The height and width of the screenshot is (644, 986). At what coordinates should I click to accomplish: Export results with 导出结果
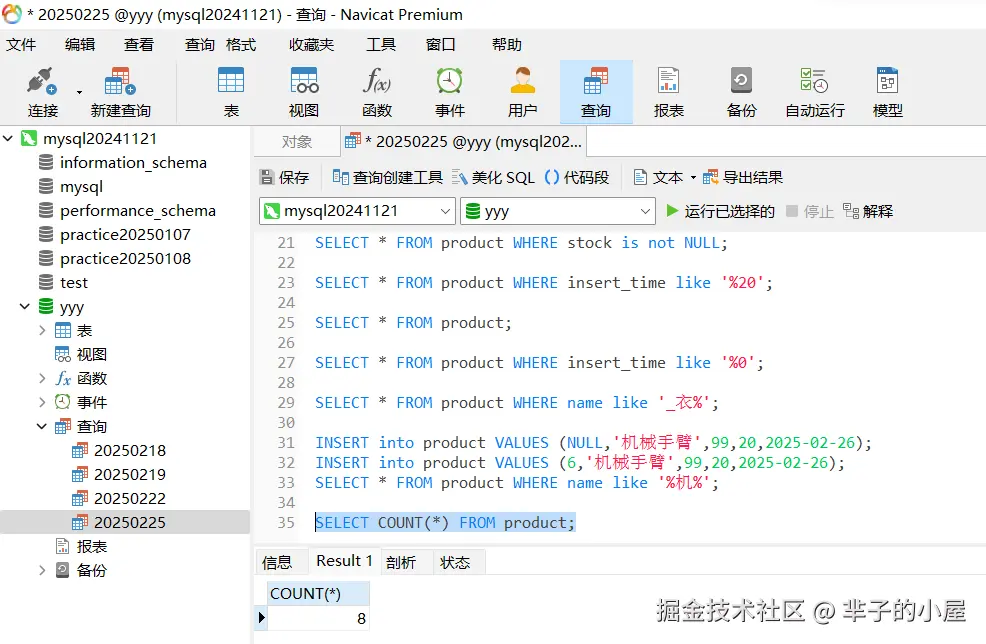(x=743, y=177)
